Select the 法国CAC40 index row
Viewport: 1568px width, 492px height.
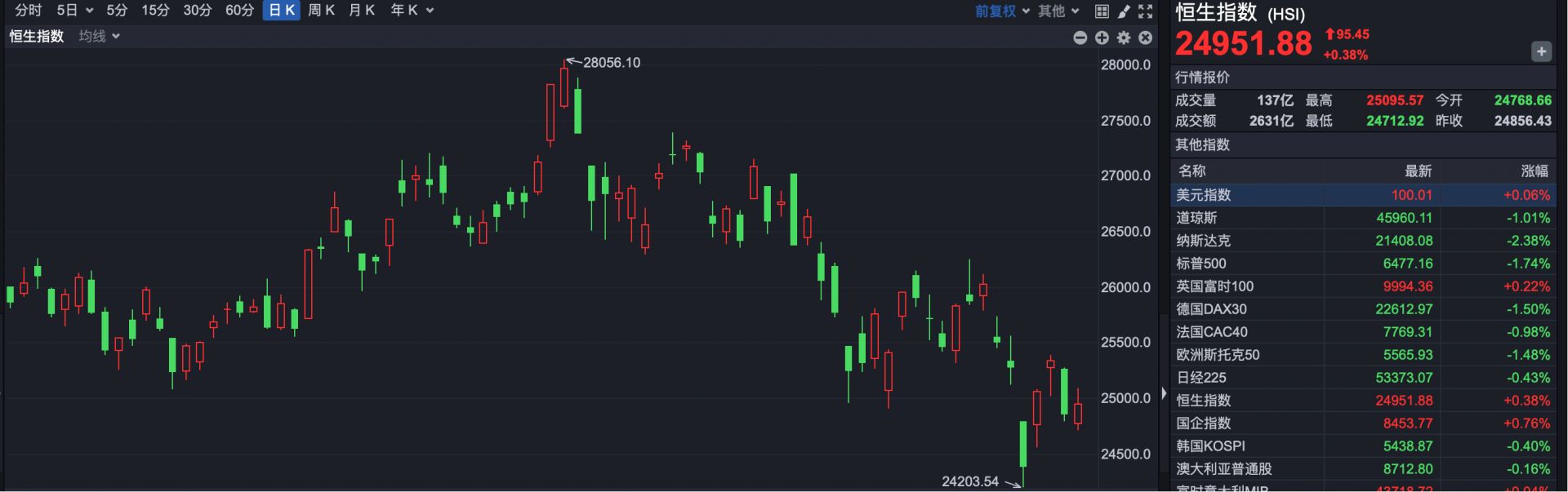click(1363, 332)
